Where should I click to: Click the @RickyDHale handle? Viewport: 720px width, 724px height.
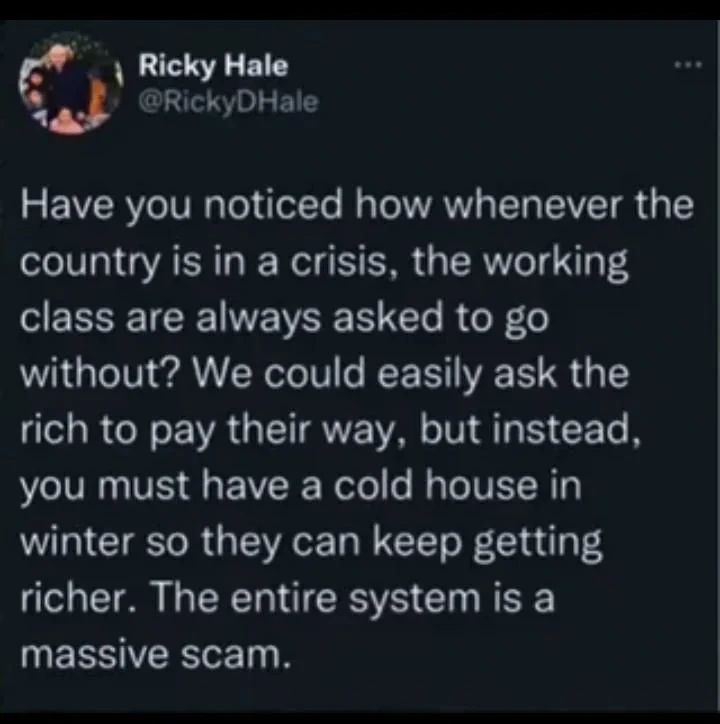click(229, 103)
